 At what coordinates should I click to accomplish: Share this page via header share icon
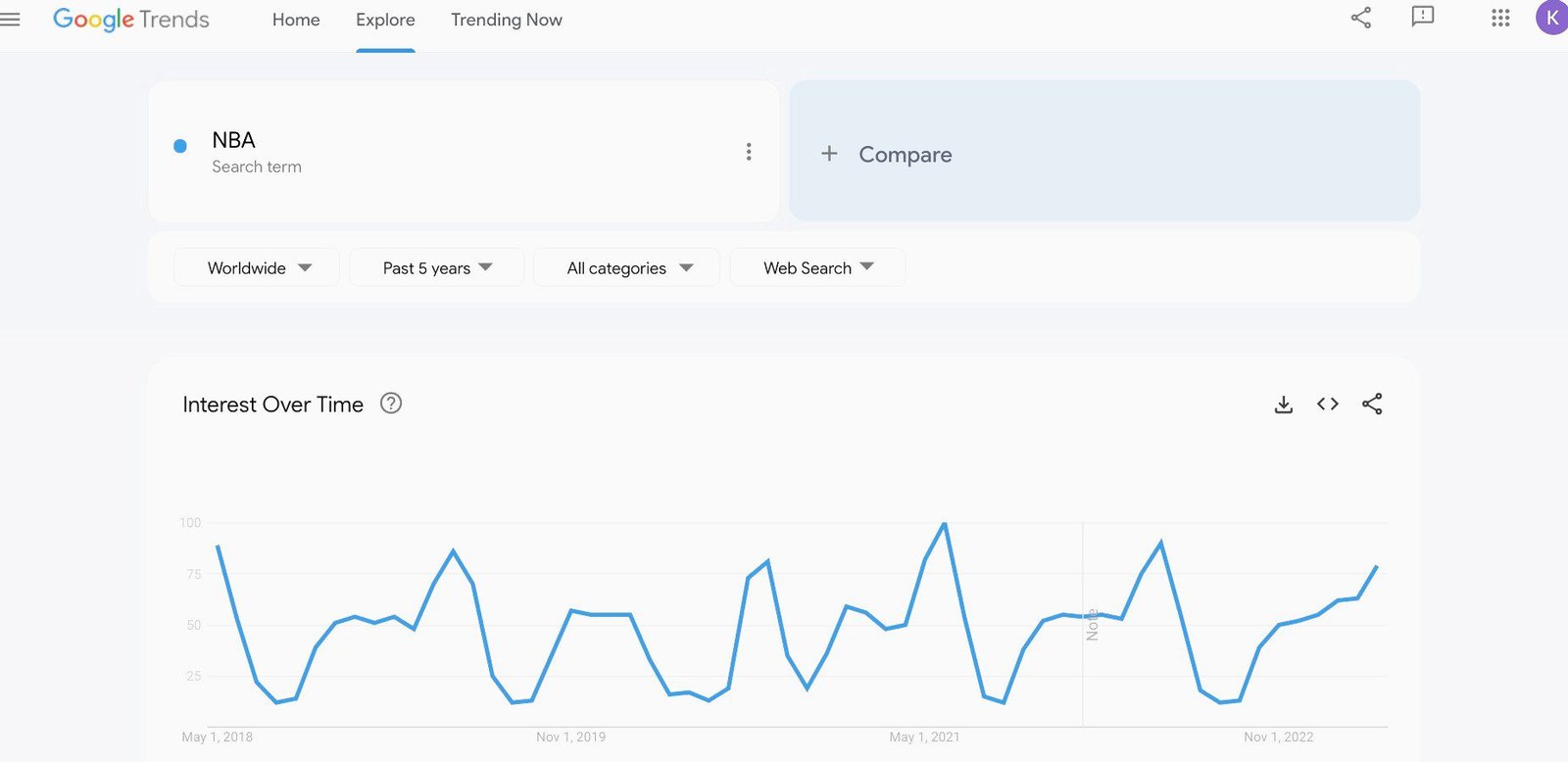(x=1361, y=18)
